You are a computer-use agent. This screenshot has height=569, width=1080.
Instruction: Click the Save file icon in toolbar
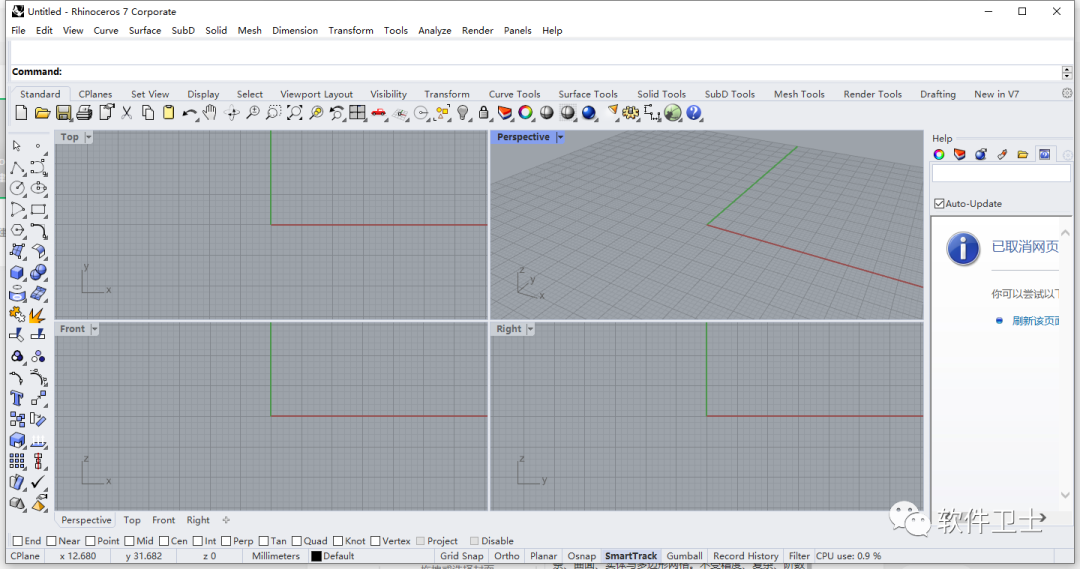(63, 113)
